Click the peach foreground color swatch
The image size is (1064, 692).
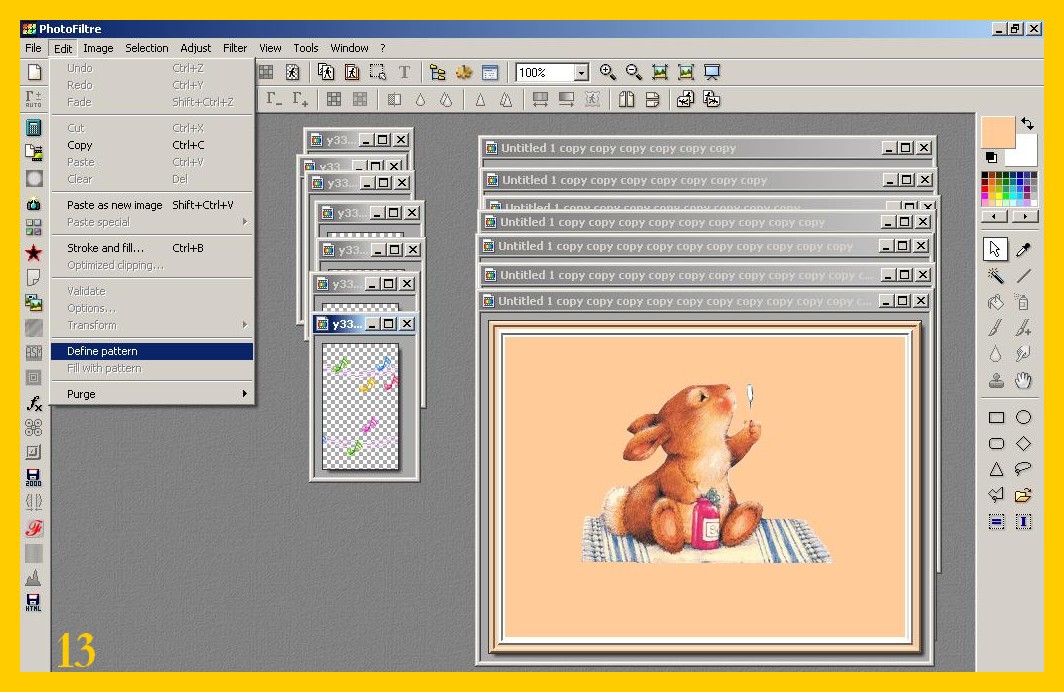click(997, 132)
